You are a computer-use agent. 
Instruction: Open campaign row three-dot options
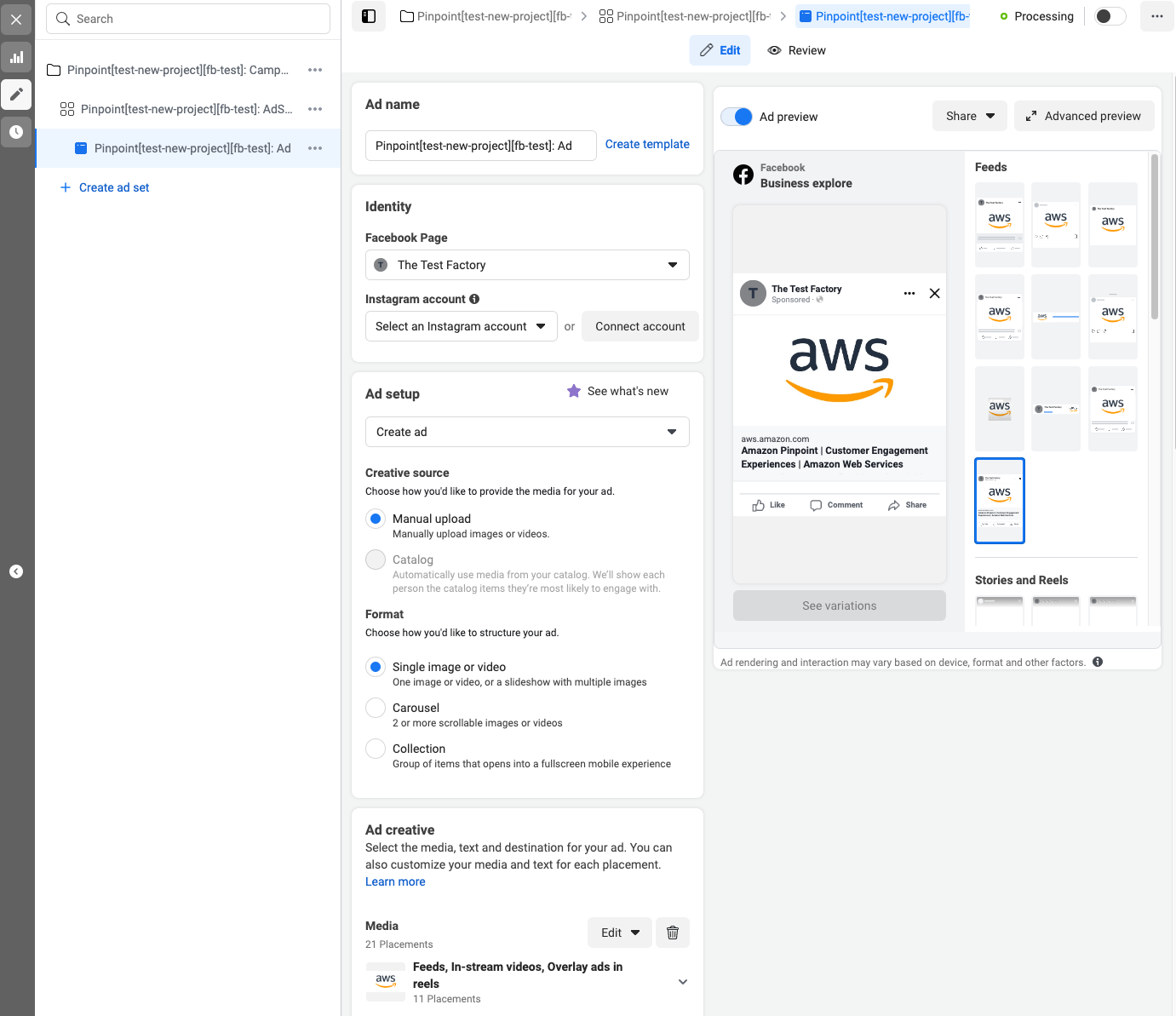(x=315, y=70)
